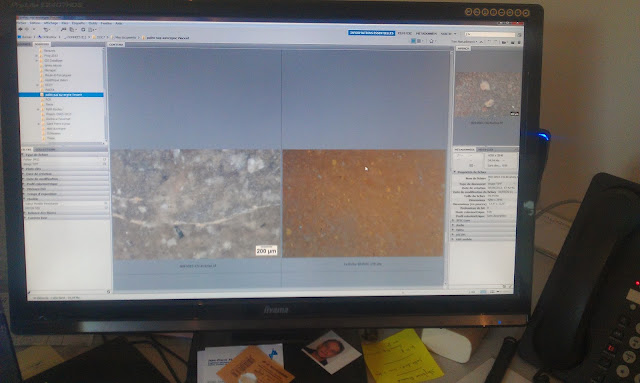Click the refine/review mode icon in toolbar
The height and width of the screenshot is (383, 640).
73,30
